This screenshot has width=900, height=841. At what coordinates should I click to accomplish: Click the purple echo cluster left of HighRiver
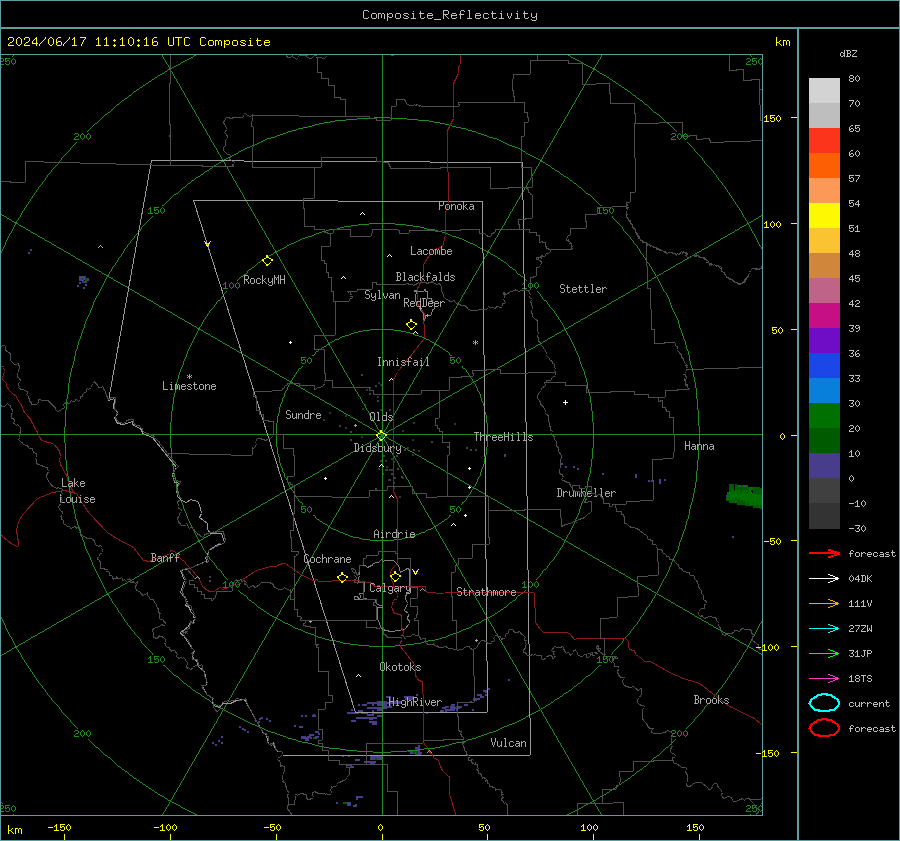coord(367,711)
